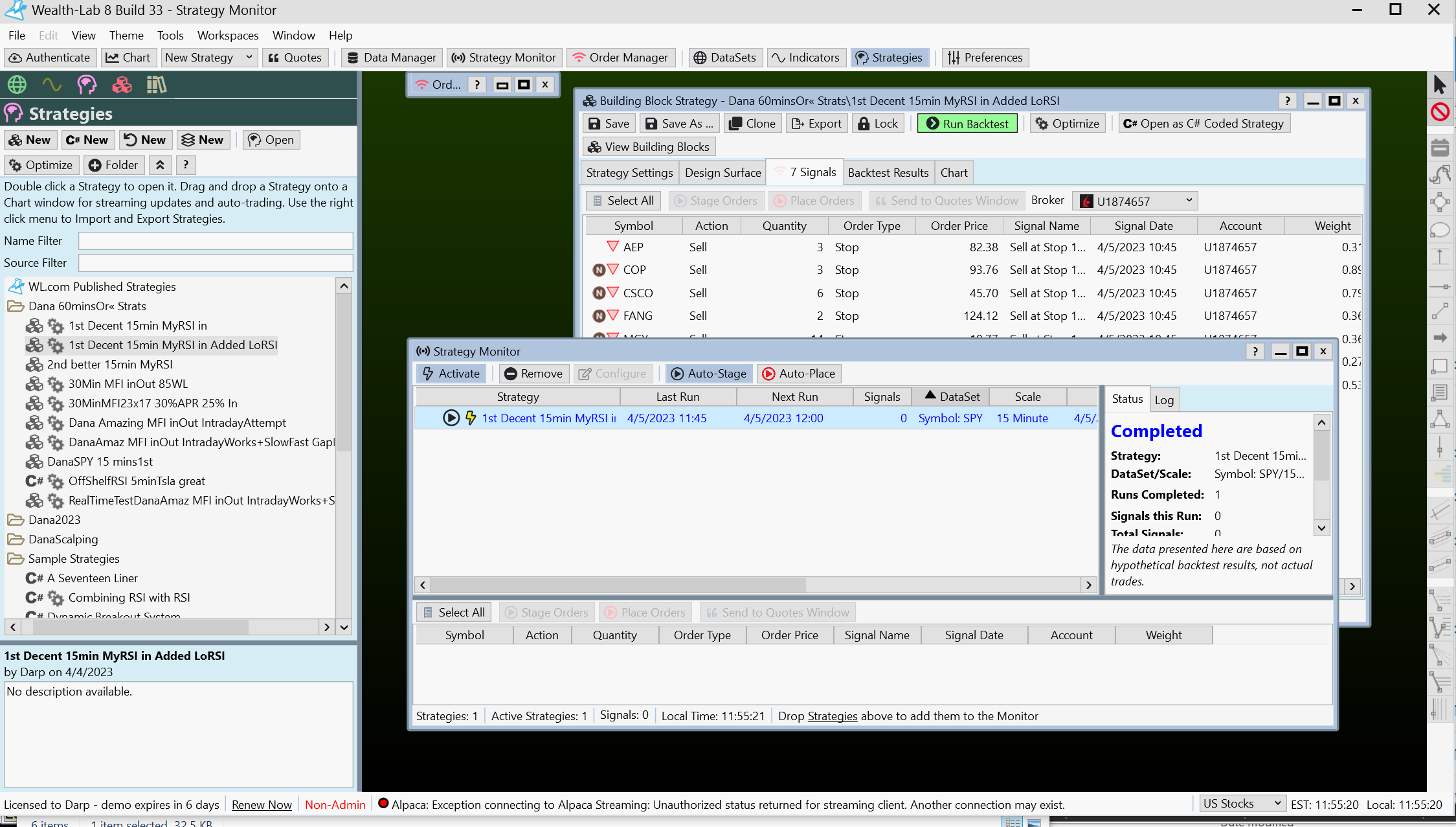
Task: Open a new Chart window
Action: [x=128, y=58]
